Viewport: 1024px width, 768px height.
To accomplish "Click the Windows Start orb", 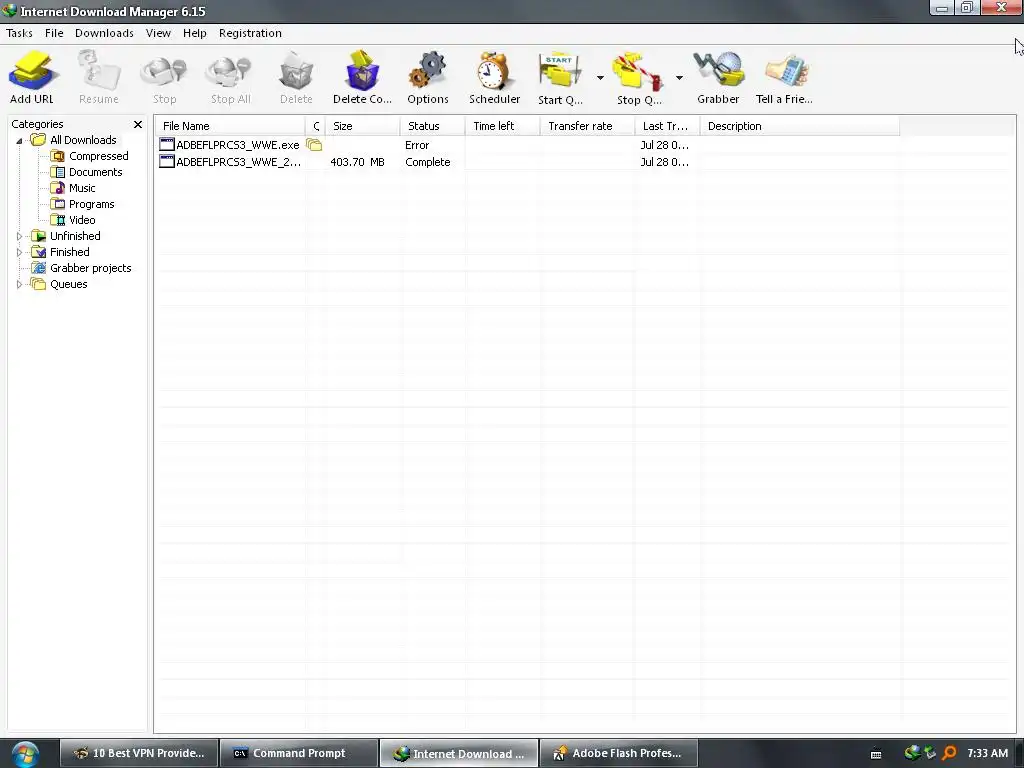I will point(25,754).
